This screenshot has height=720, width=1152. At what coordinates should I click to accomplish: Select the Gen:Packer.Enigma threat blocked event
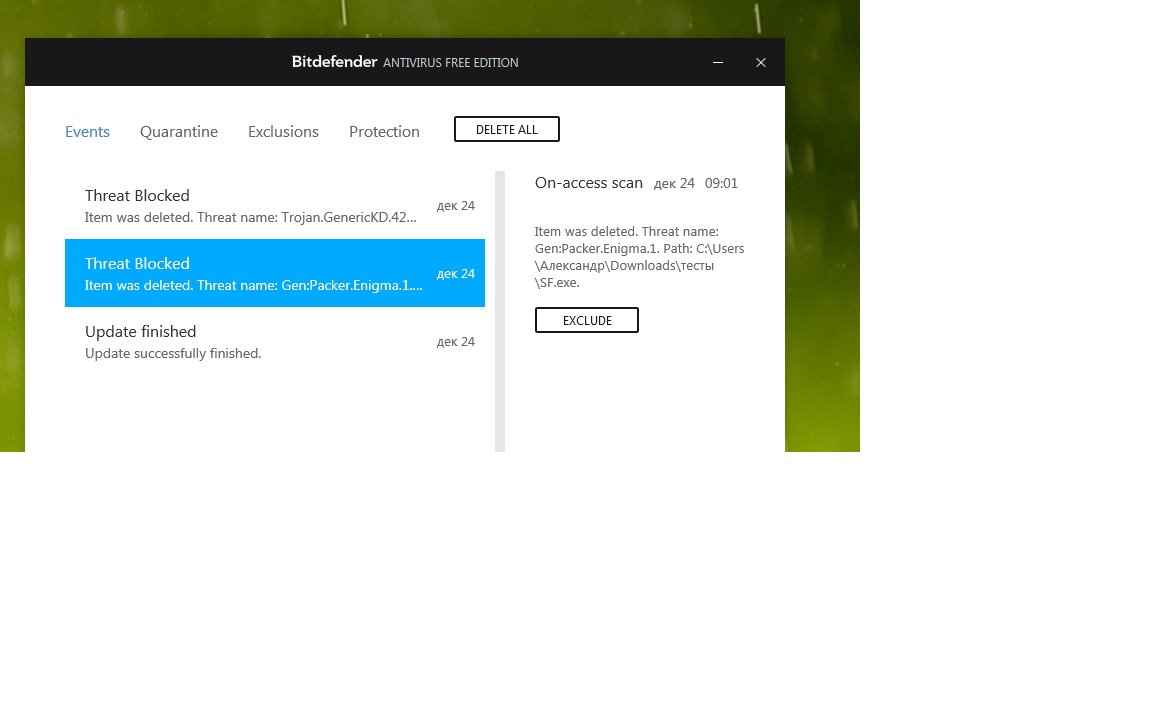click(x=275, y=273)
